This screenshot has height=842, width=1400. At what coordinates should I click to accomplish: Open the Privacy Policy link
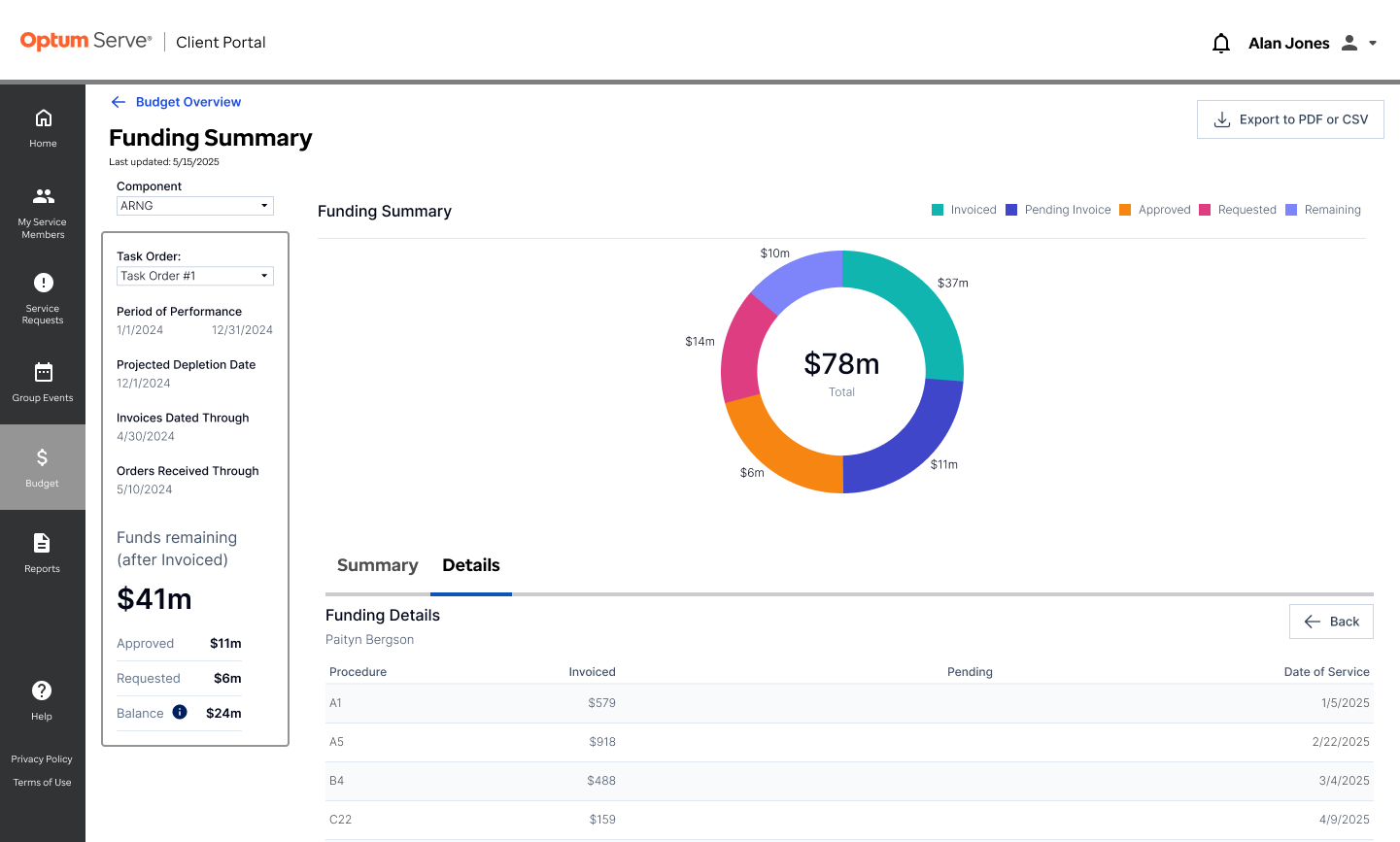coord(42,759)
